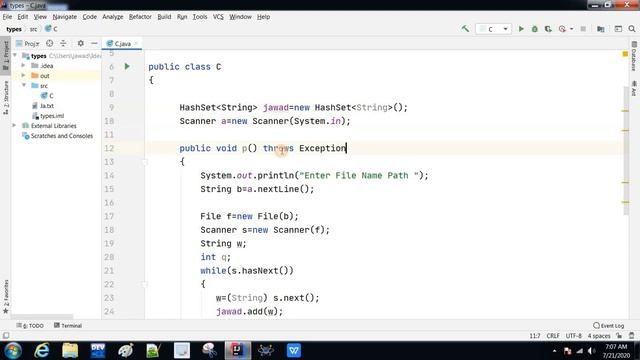Open the Run menu
The image size is (640, 360).
pyautogui.click(x=182, y=17)
